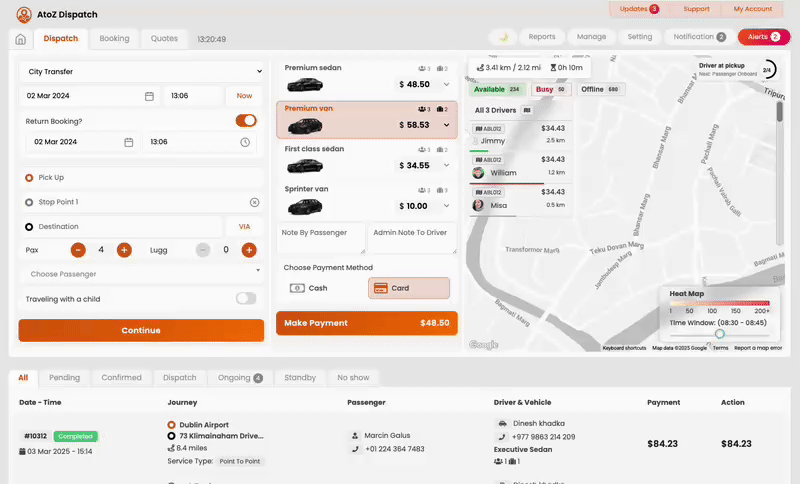Click William's driver avatar
Viewport: 800px width, 484px height.
(x=478, y=172)
